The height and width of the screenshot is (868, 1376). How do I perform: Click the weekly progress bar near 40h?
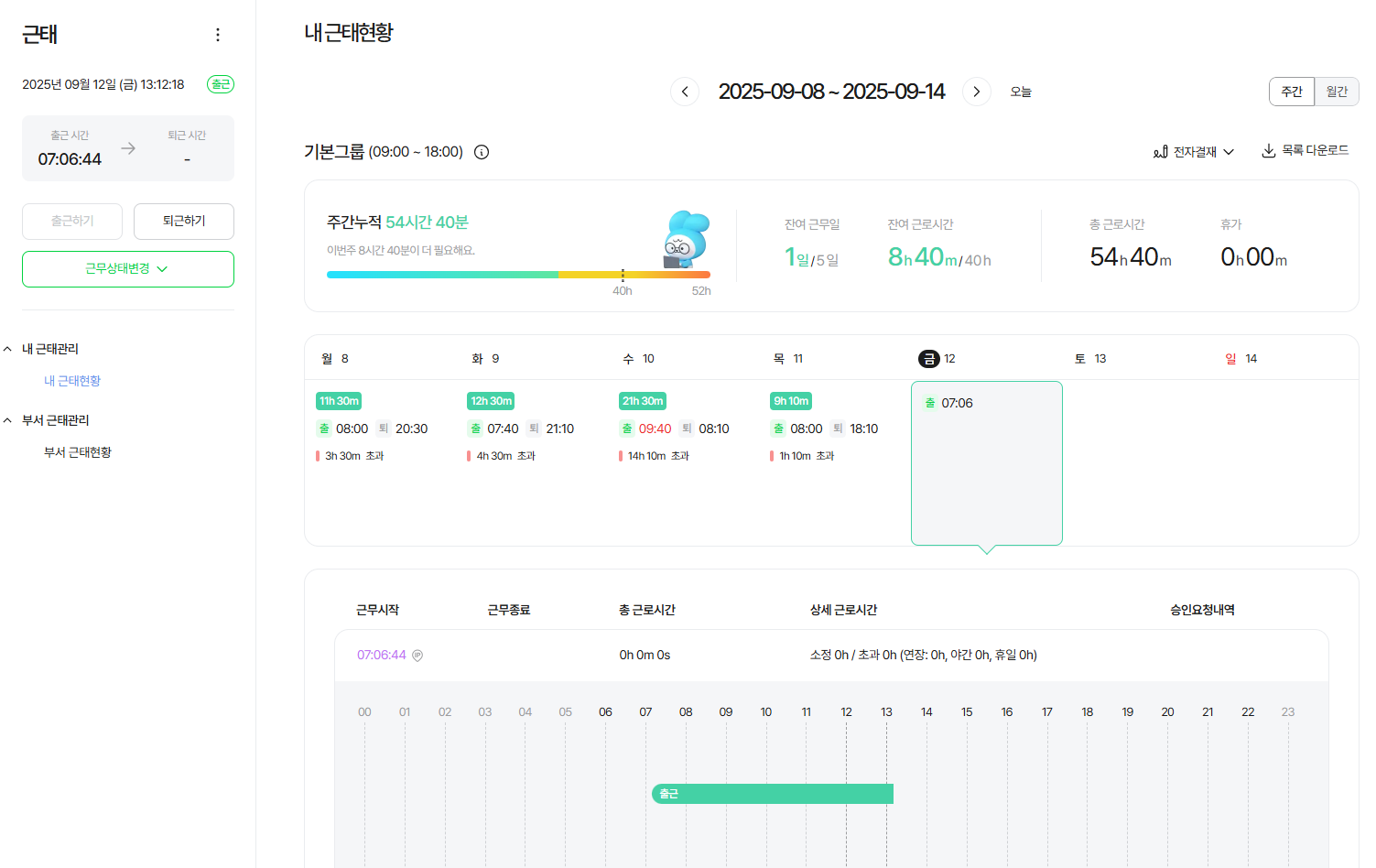tap(623, 274)
